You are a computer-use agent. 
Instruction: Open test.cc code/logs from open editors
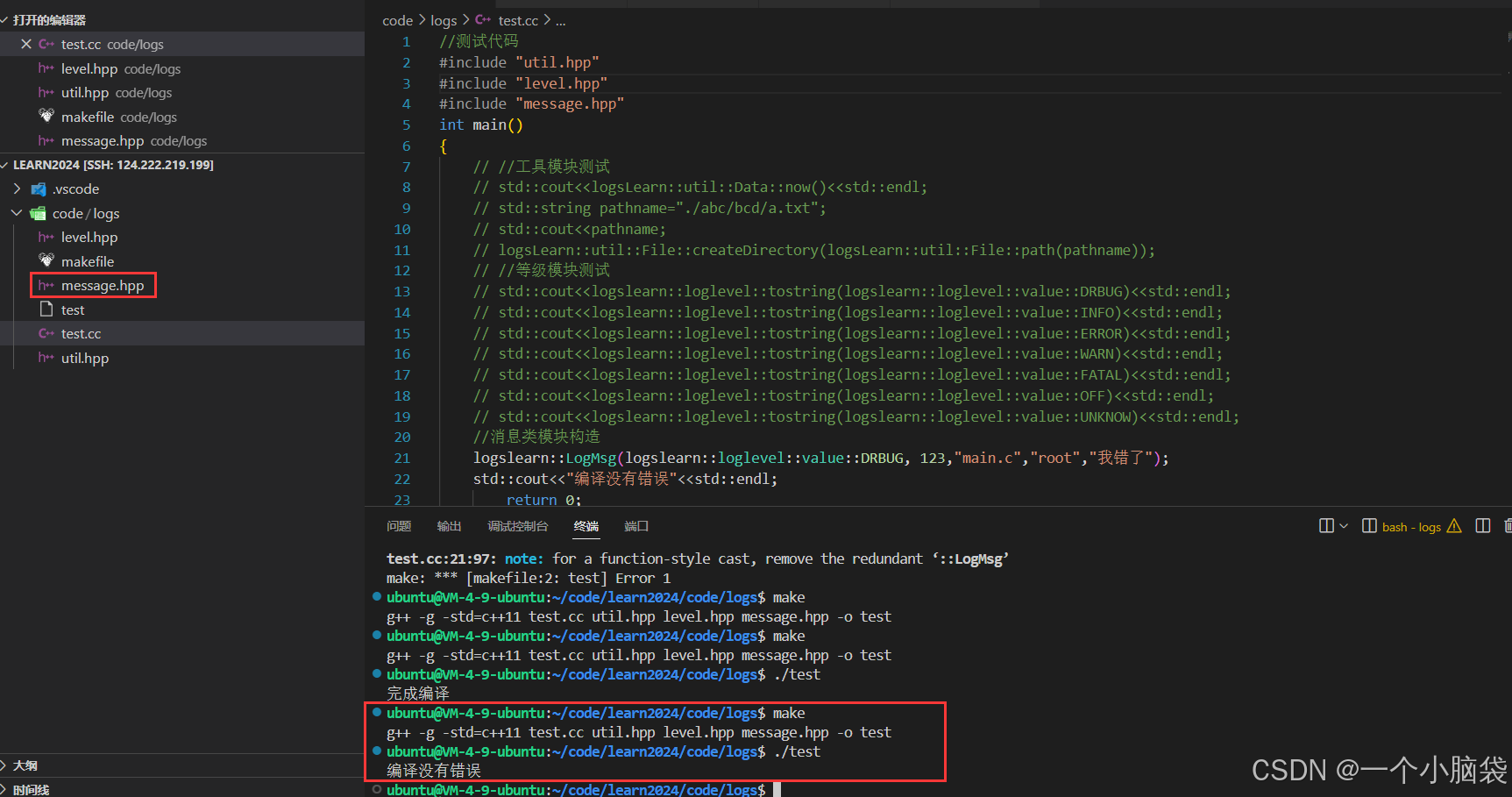click(182, 44)
